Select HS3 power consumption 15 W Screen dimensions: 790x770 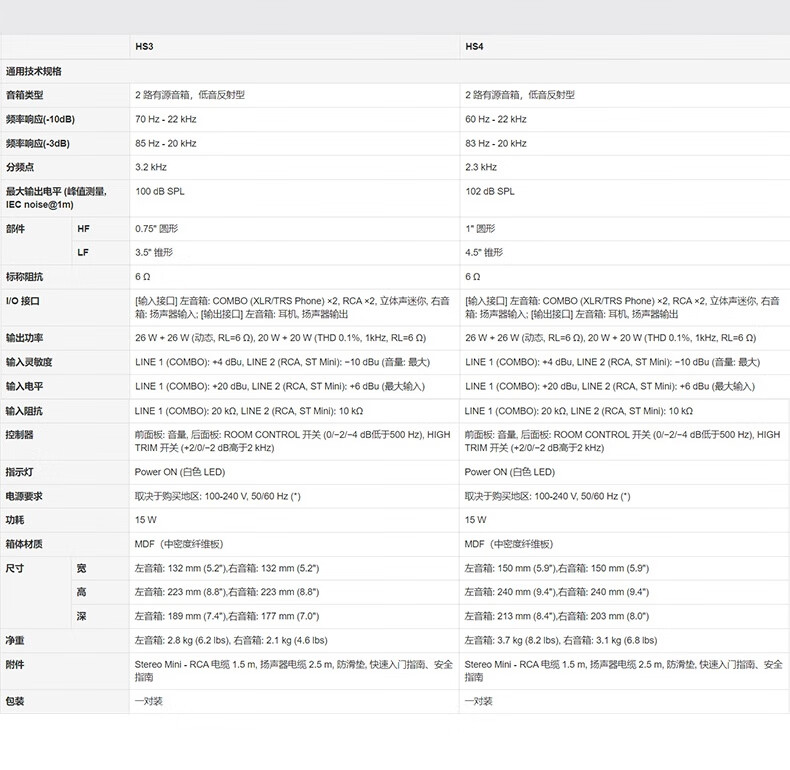click(146, 520)
